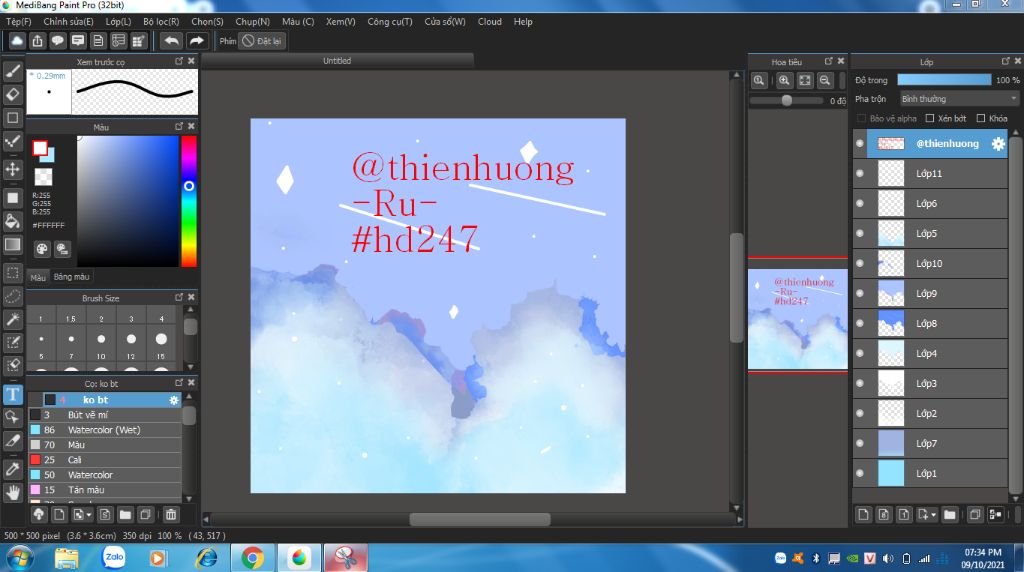Zoom in using Navigator plus magnifier
Screen dimensions: 1024x572
pyautogui.click(x=784, y=80)
